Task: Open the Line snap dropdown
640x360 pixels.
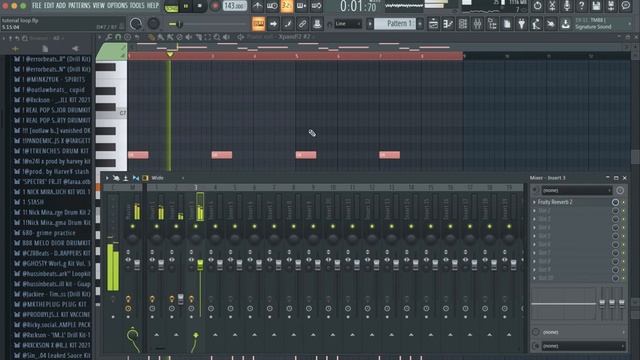Action: [x=348, y=24]
